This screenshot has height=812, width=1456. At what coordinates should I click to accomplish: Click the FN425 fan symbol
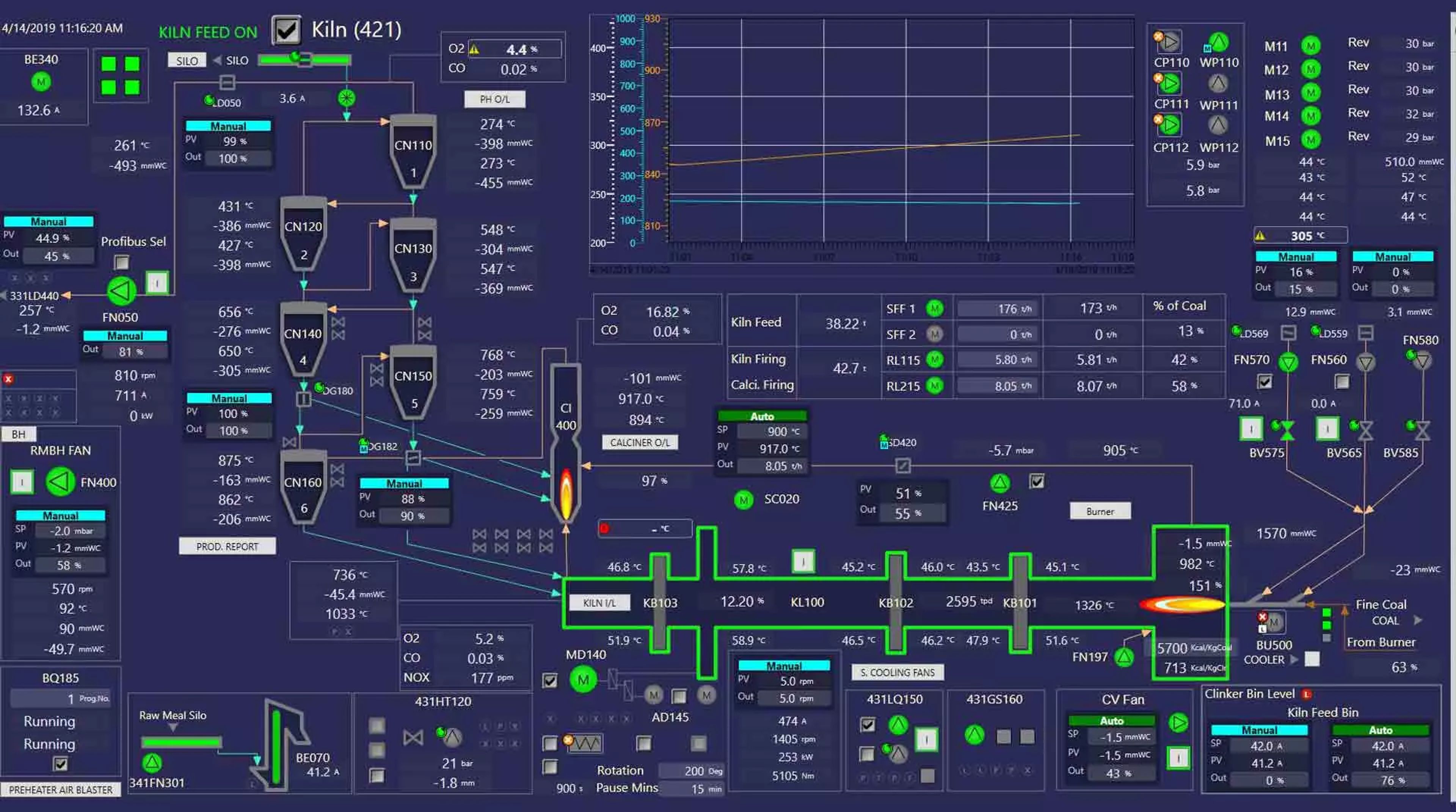coord(1000,483)
